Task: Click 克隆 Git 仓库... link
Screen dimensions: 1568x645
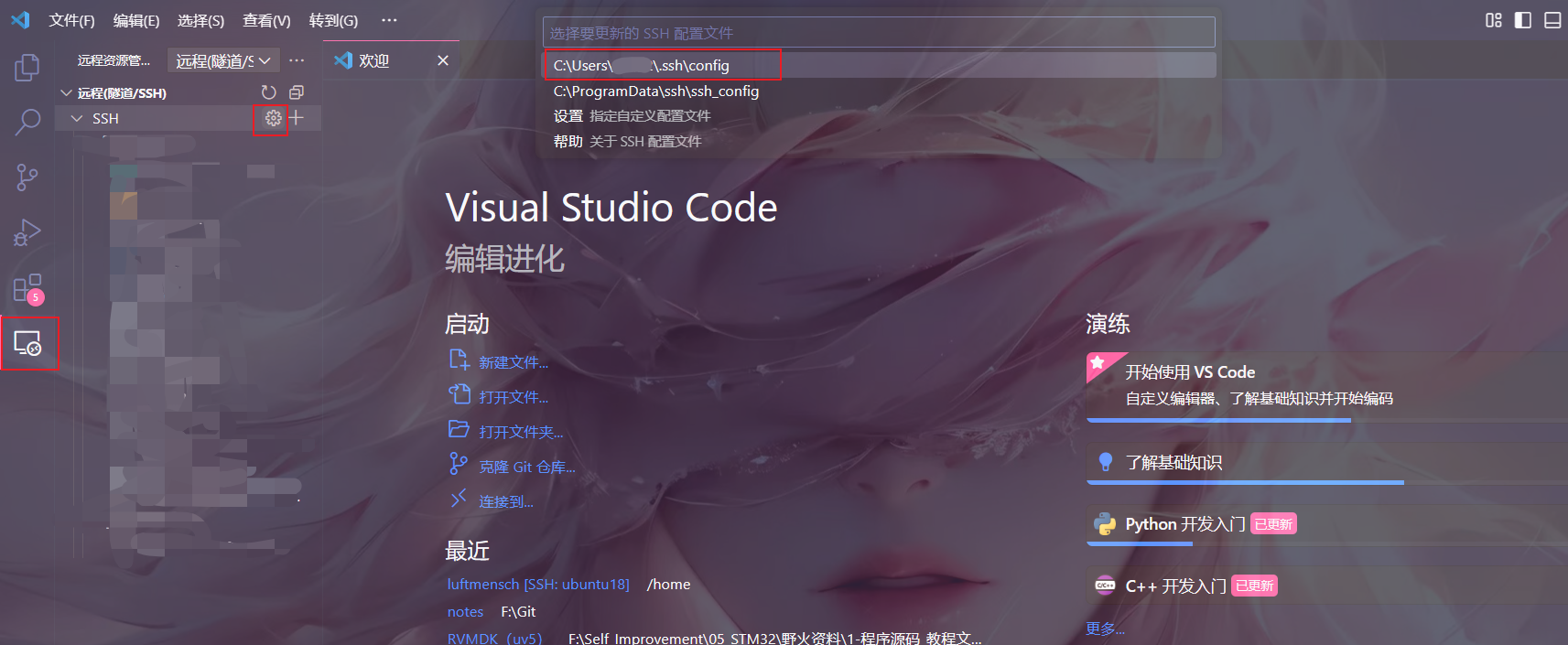Action: 527,467
